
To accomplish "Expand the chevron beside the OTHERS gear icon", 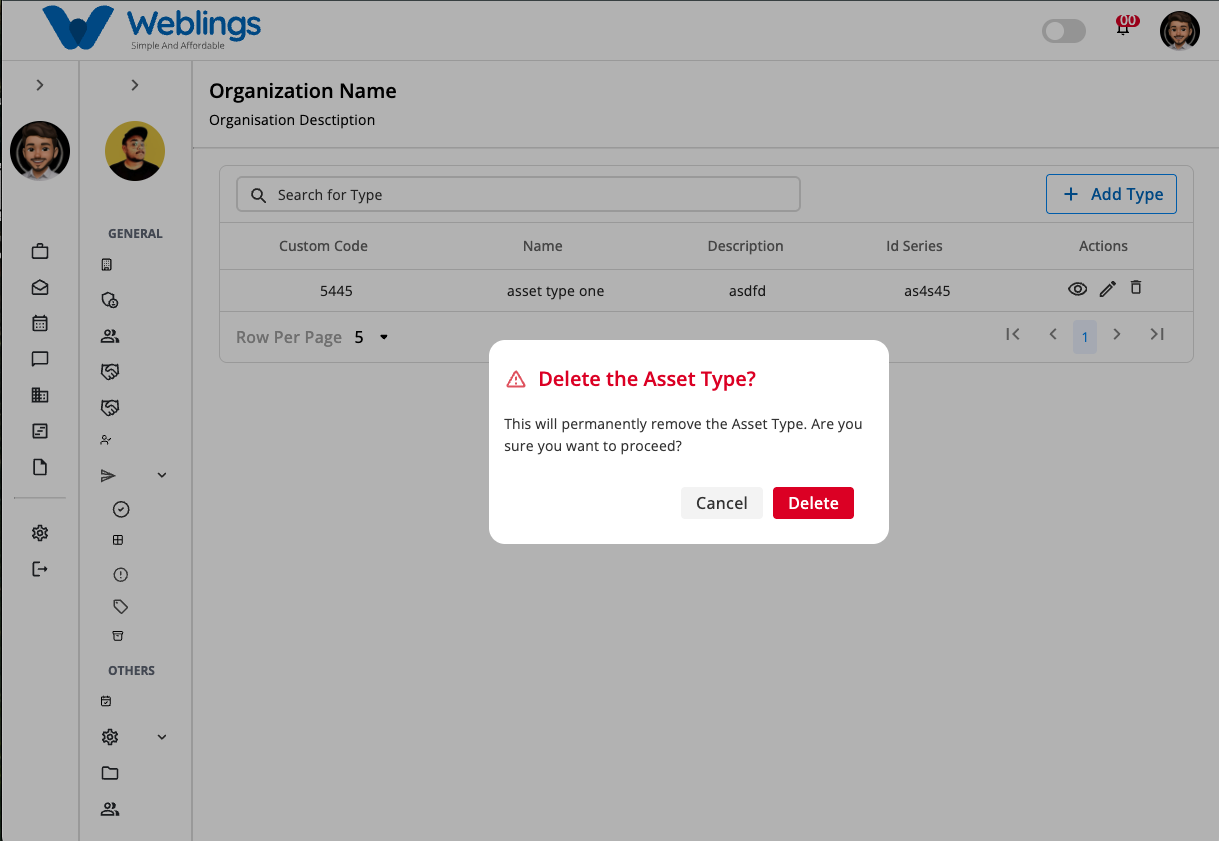I will pos(162,737).
